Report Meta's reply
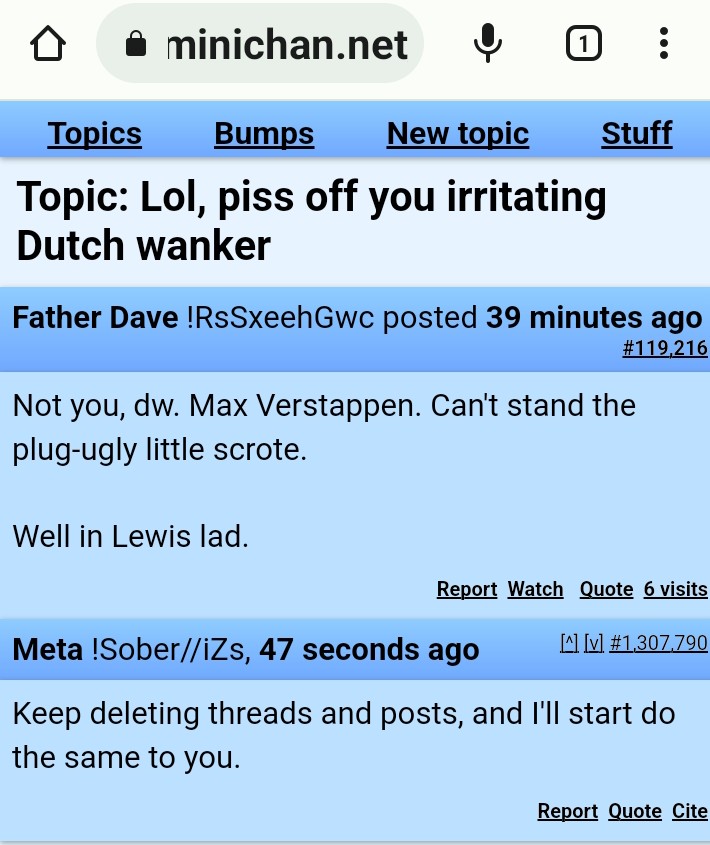 coord(568,811)
